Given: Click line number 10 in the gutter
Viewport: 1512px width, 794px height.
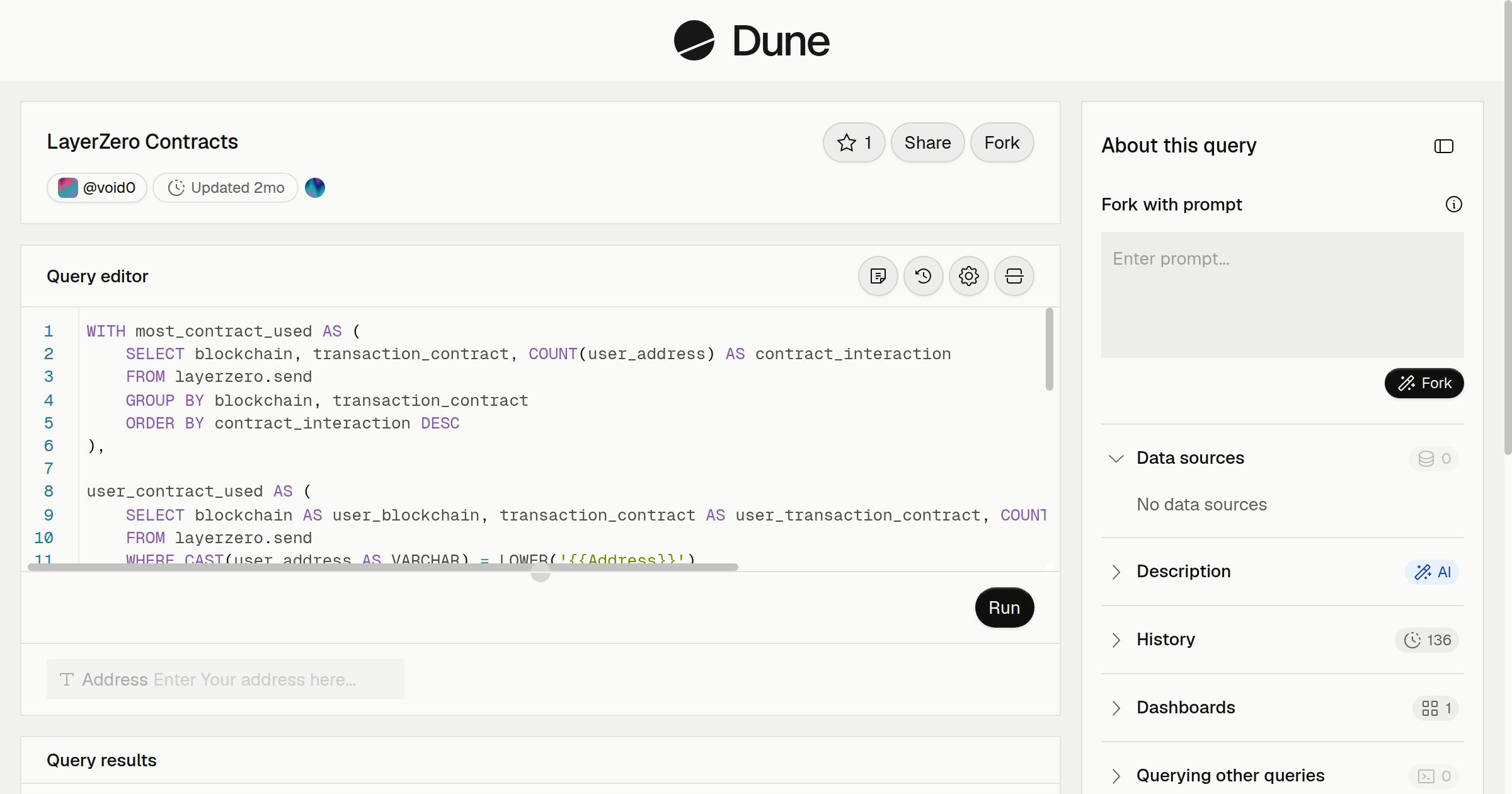Looking at the screenshot, I should pyautogui.click(x=43, y=538).
